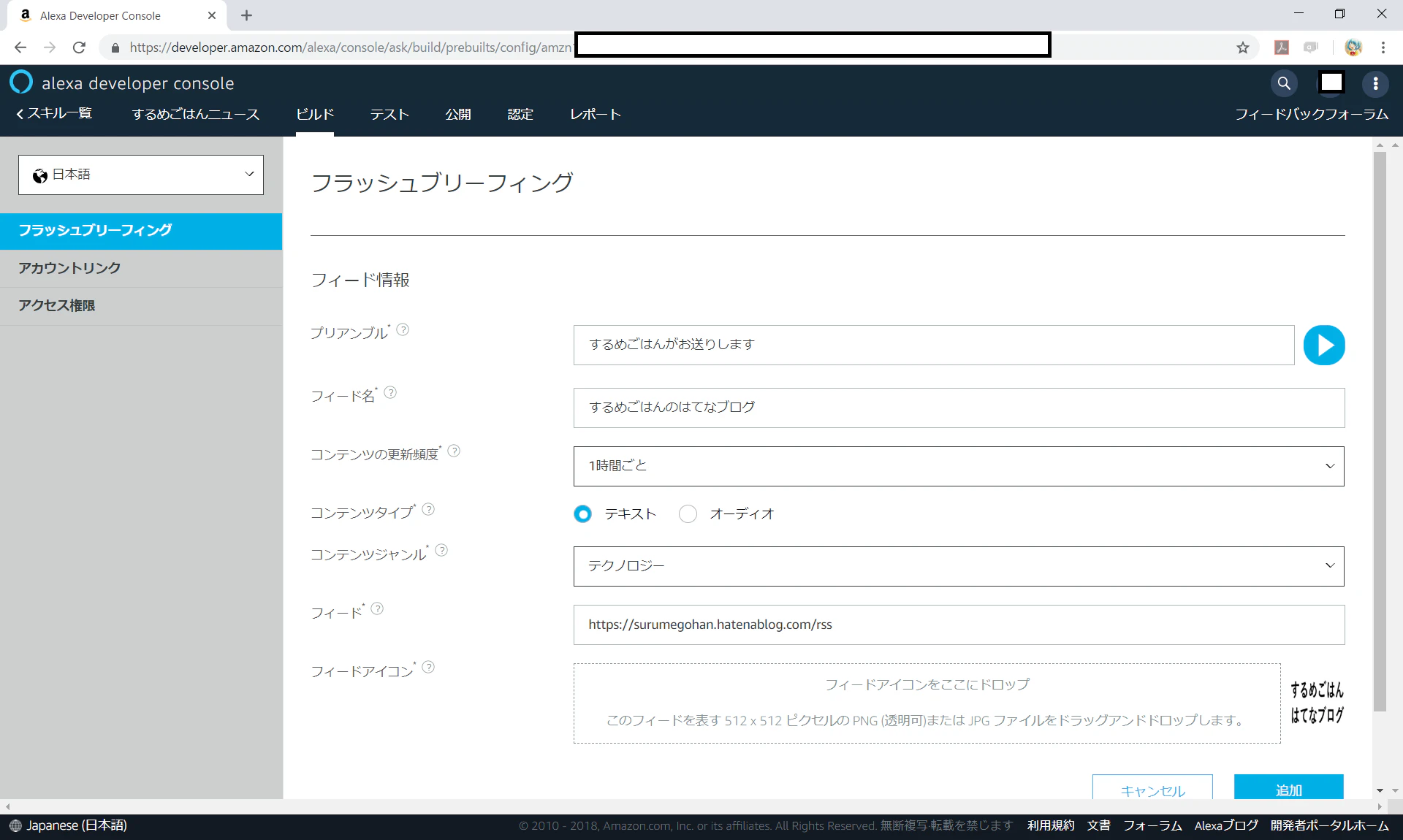Image resolution: width=1403 pixels, height=840 pixels.
Task: Switch to the テスト tab
Action: (389, 115)
